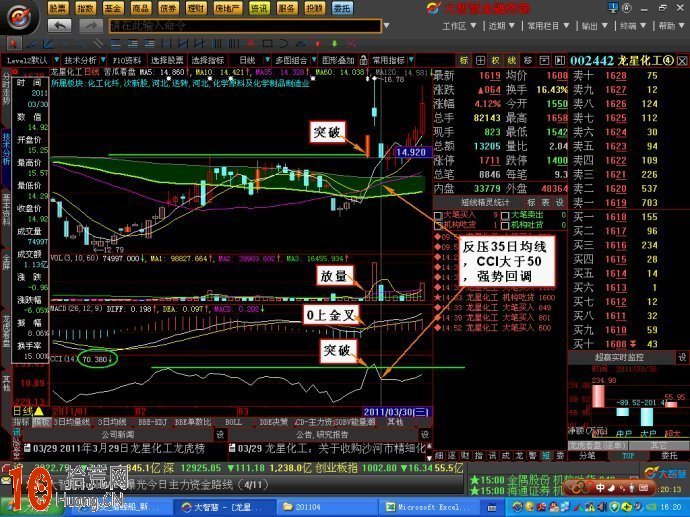Toggle the 机构吃货 checkbox
This screenshot has height=517, width=690.
coord(438,225)
